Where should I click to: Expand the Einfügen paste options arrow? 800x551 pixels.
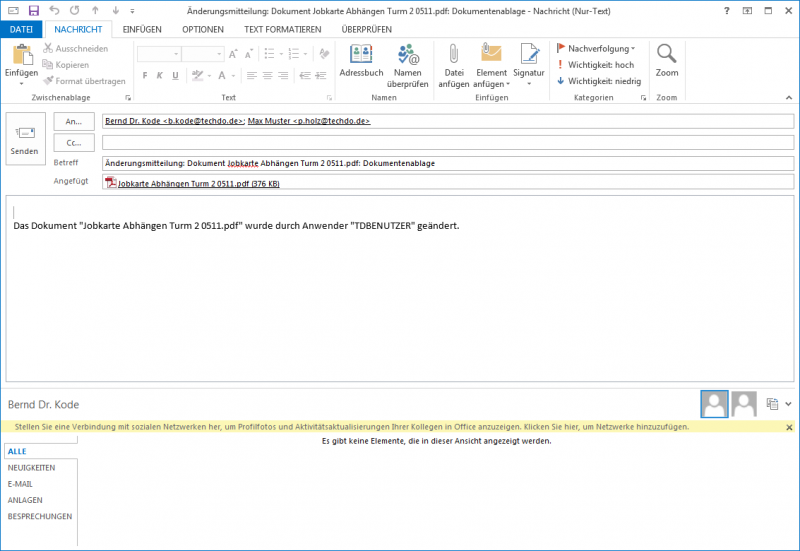(x=21, y=84)
